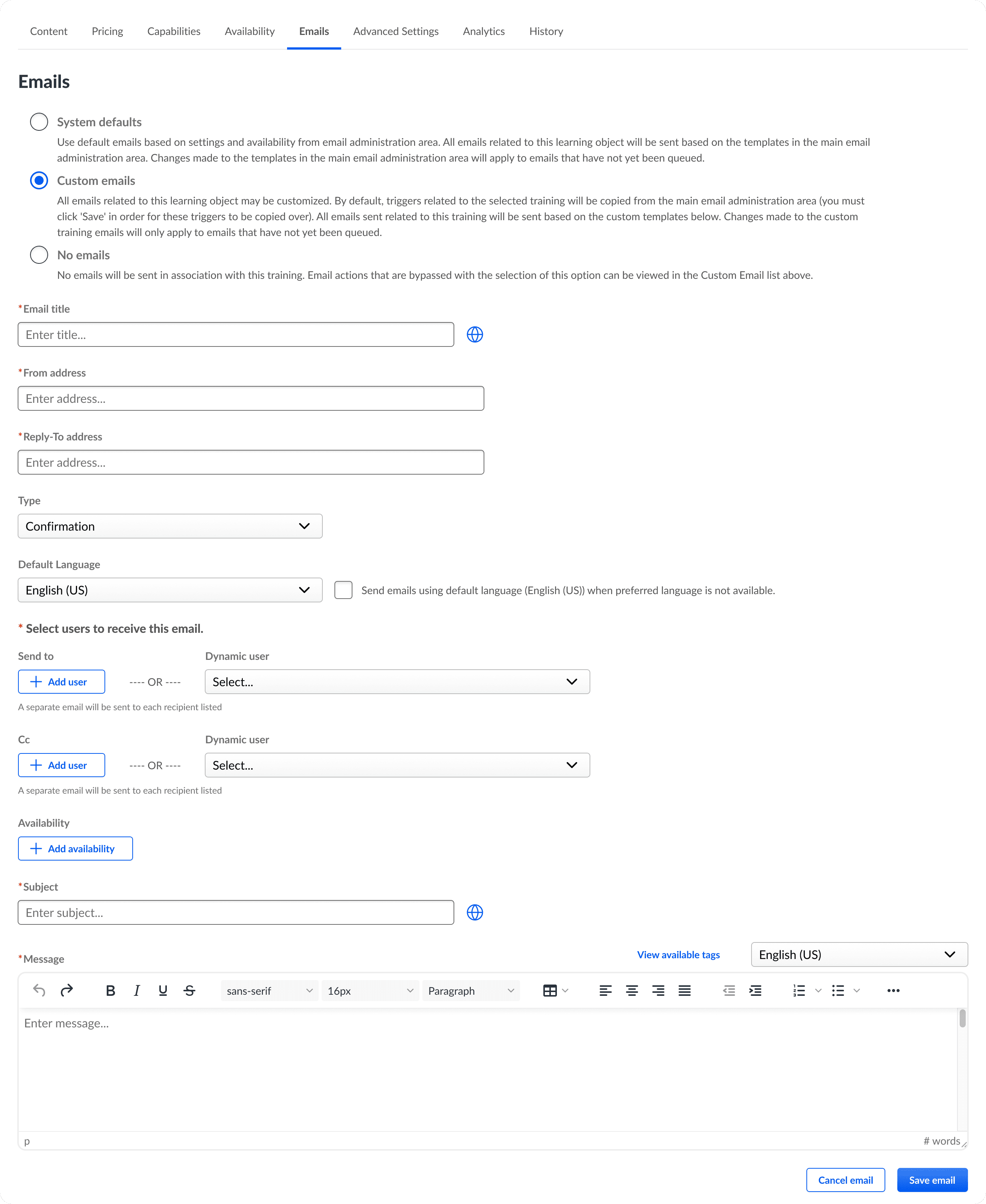This screenshot has width=986, height=1204.
Task: Click the message editor vertical scrollbar
Action: 962,1018
